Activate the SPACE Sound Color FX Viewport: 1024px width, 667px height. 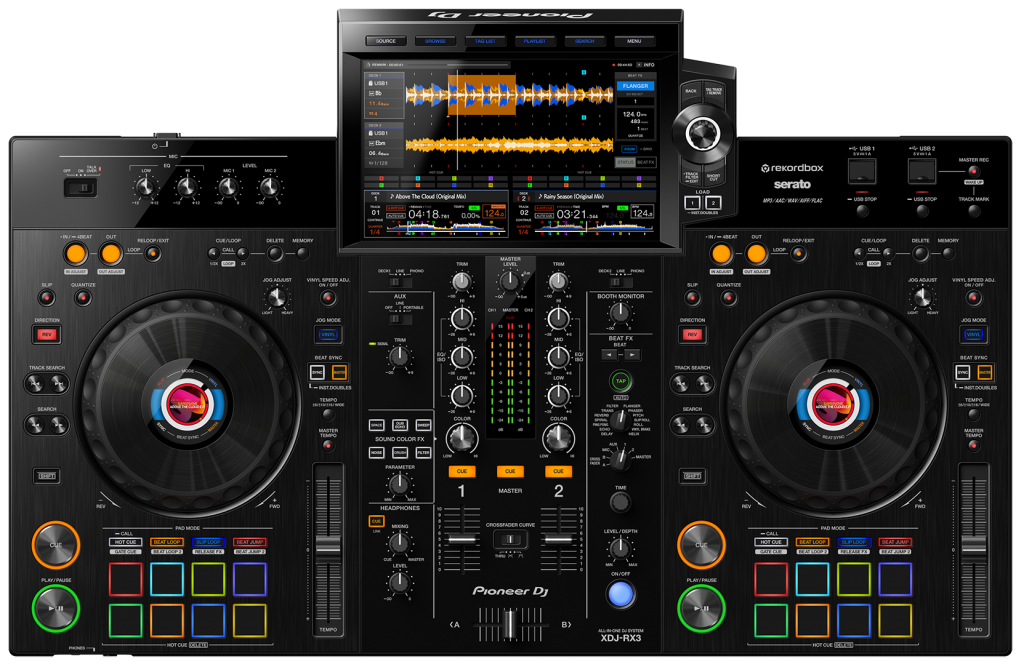375,427
